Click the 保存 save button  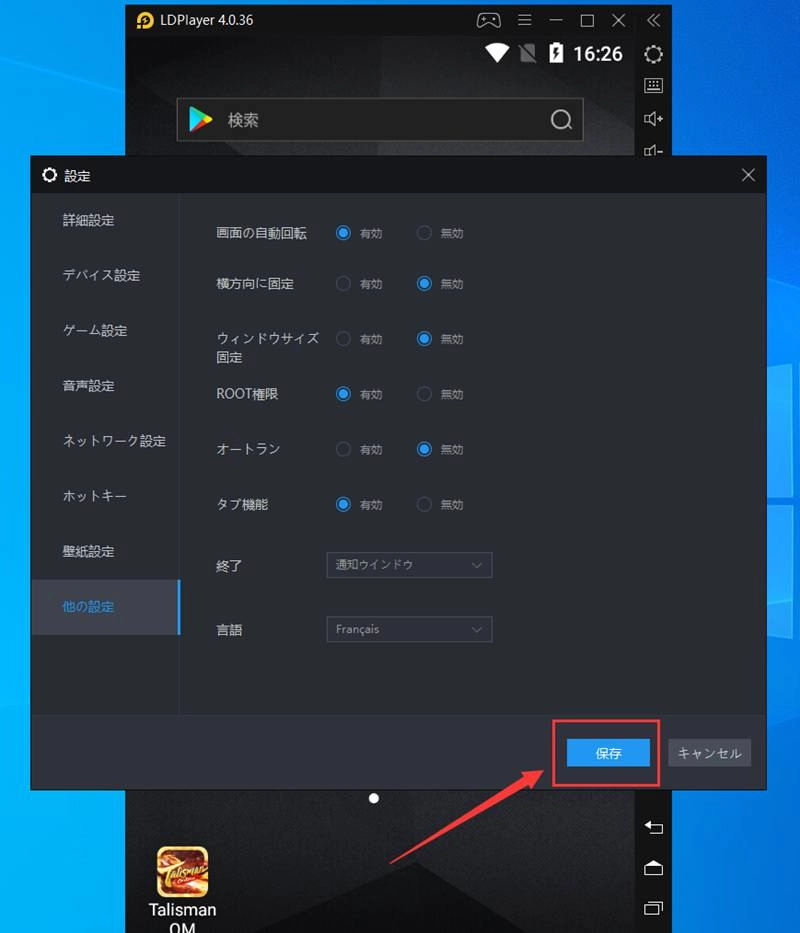coord(608,753)
